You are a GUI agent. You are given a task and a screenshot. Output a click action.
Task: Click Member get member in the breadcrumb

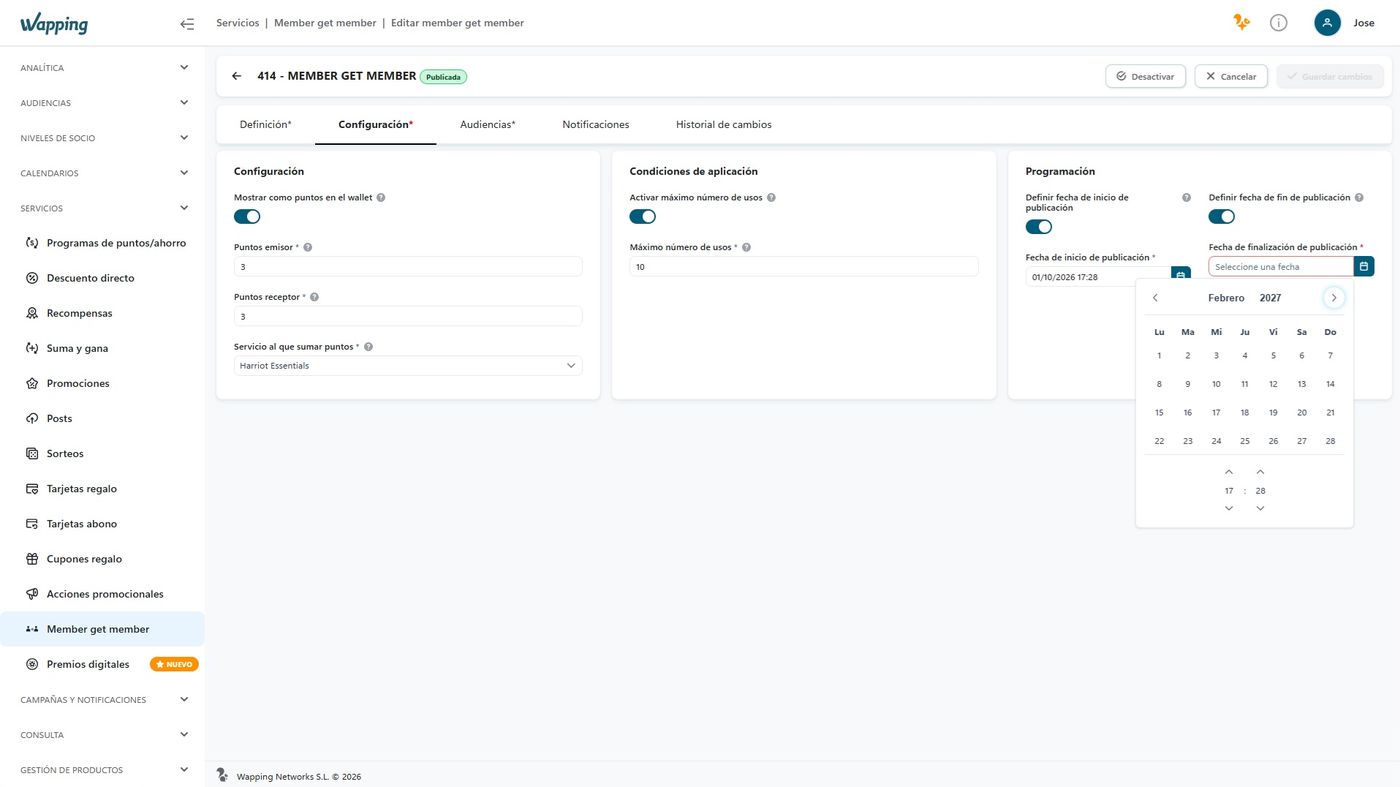325,23
